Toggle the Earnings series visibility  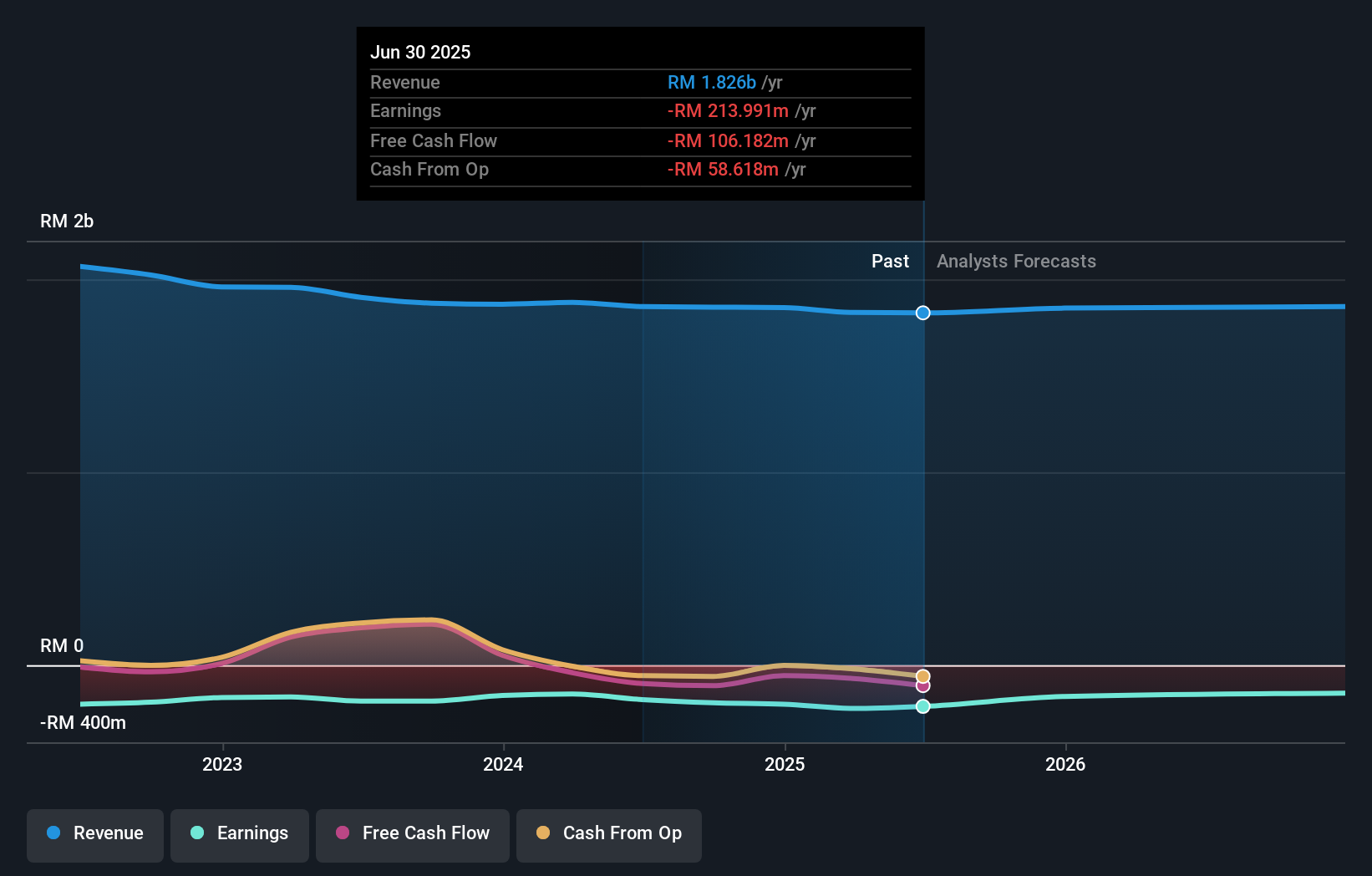pos(239,833)
